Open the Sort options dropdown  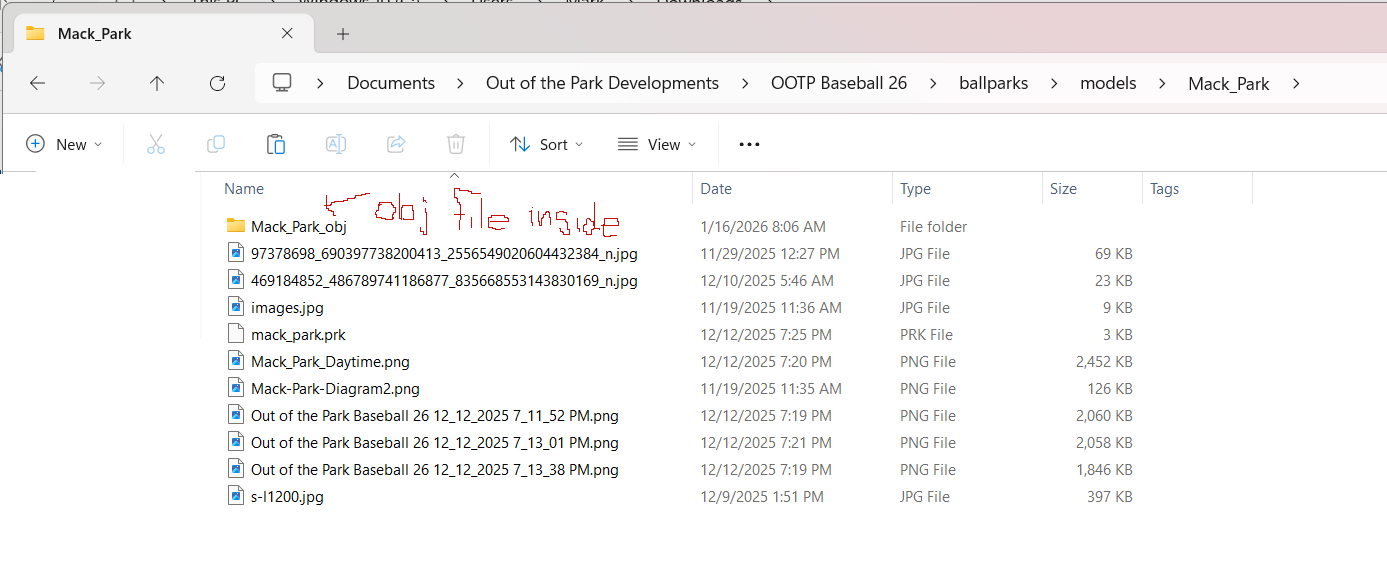546,144
